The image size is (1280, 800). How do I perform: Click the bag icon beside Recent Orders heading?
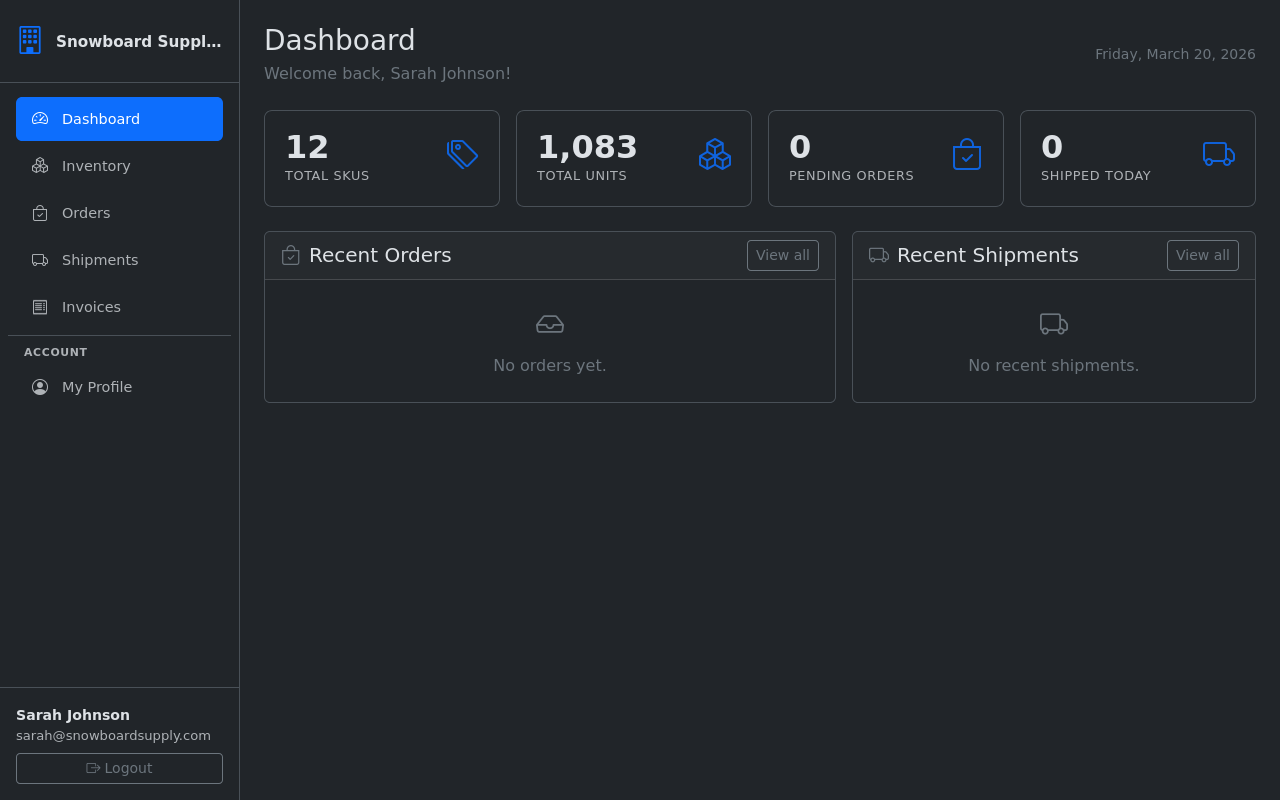tap(289, 255)
